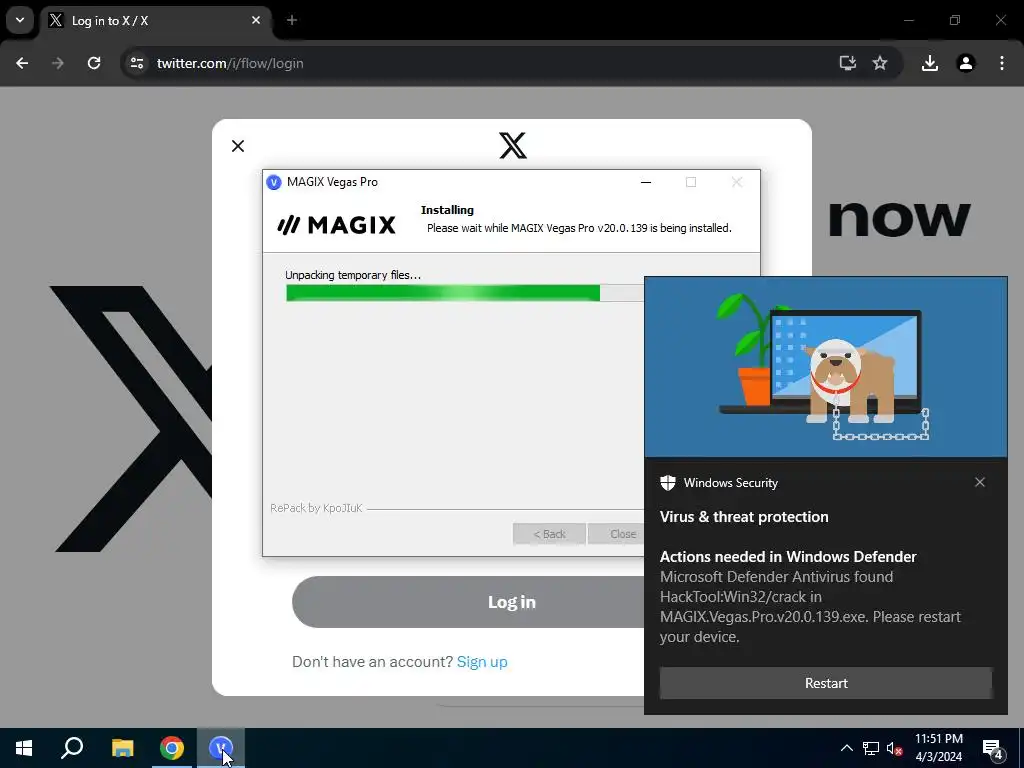View site information icon in address bar

coord(136,63)
